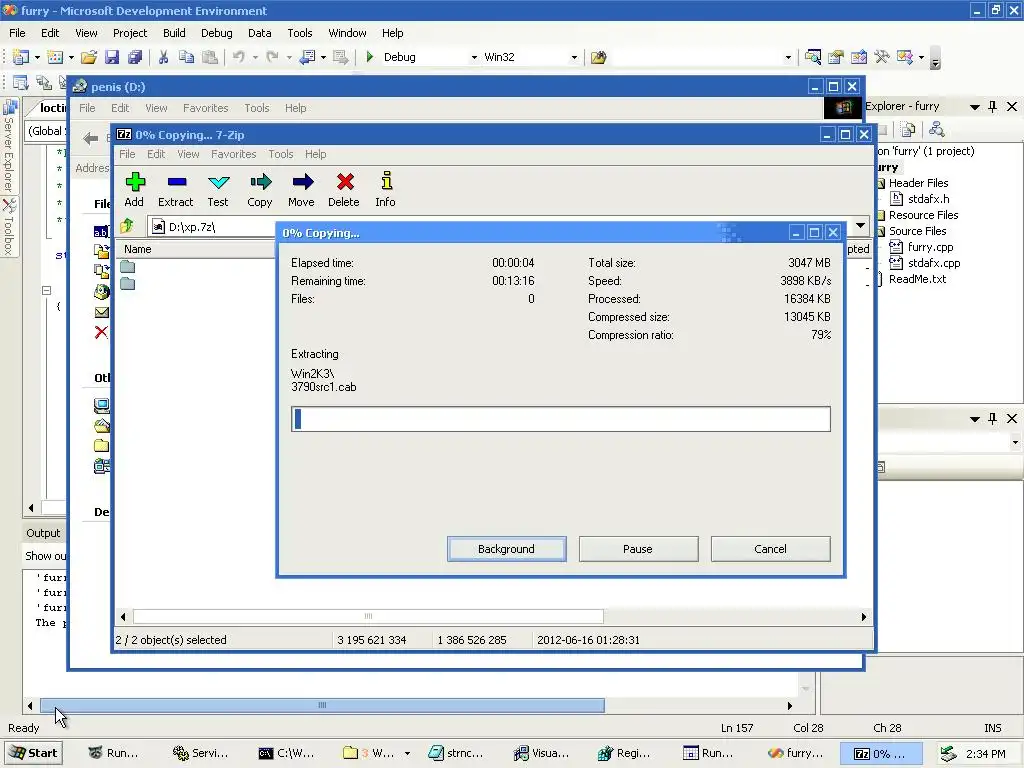Select Resource Files folder in Solution Explorer
Viewport: 1024px width, 768px height.
pyautogui.click(x=923, y=215)
